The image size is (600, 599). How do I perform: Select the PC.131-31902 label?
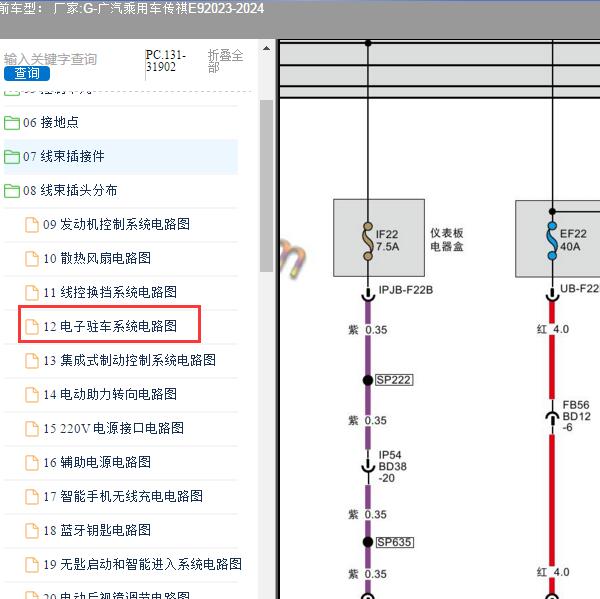(x=166, y=61)
